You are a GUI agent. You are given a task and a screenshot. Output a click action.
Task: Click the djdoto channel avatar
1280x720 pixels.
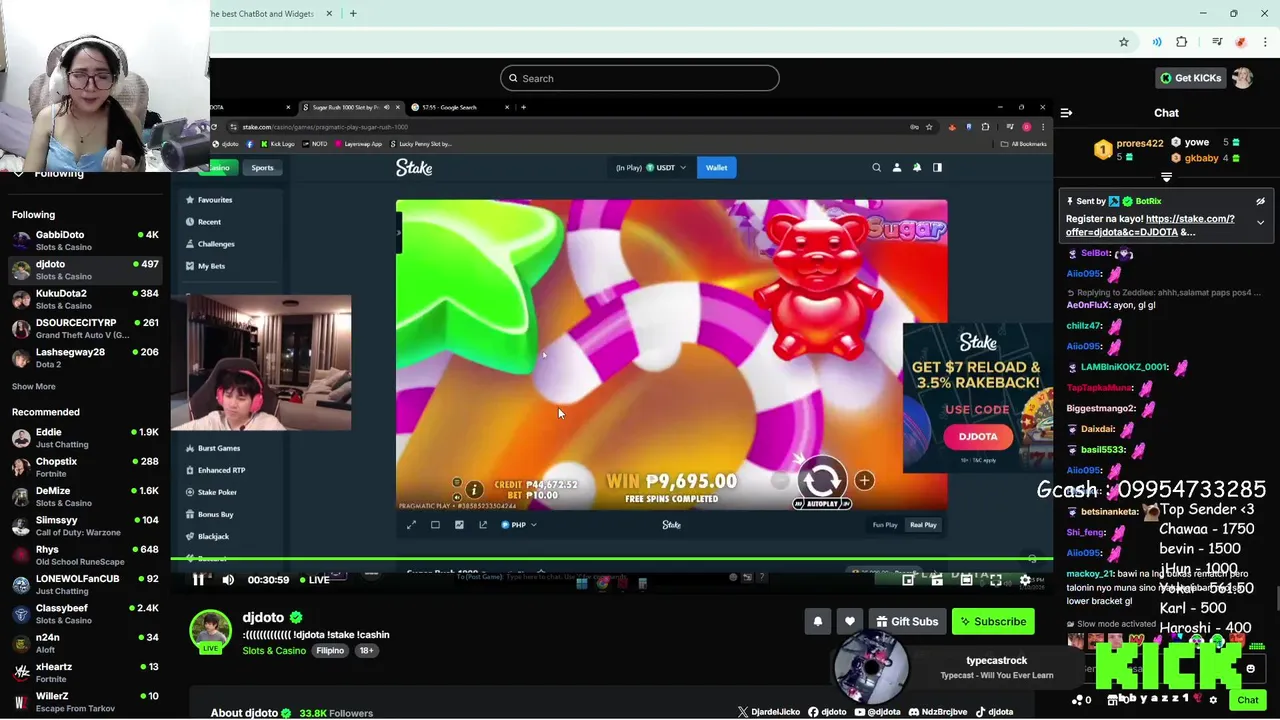tap(210, 630)
